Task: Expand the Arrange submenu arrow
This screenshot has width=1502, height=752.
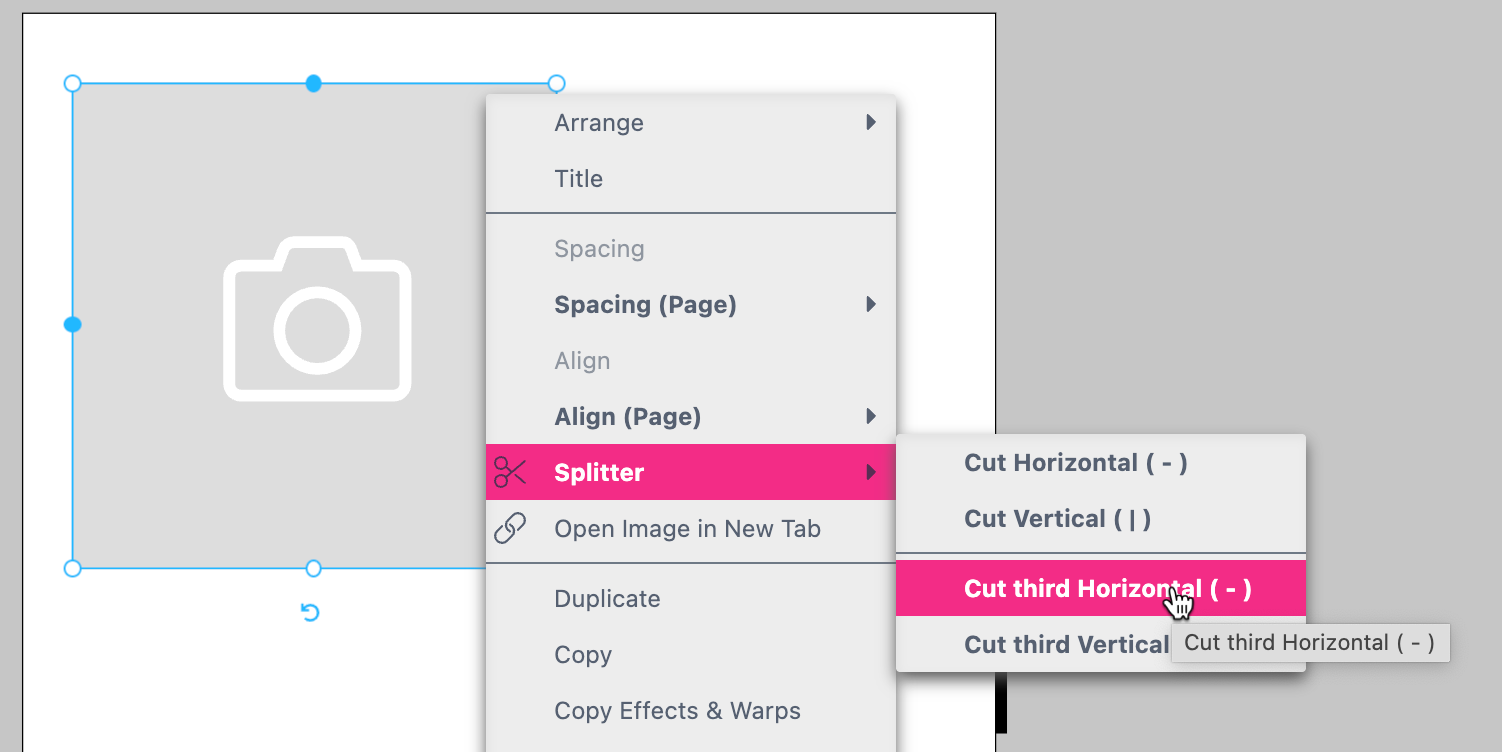Action: click(x=870, y=122)
